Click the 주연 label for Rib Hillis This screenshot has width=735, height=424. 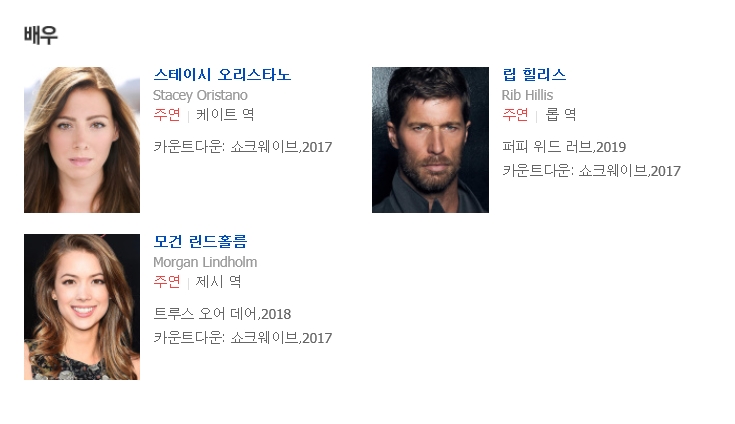coord(515,114)
